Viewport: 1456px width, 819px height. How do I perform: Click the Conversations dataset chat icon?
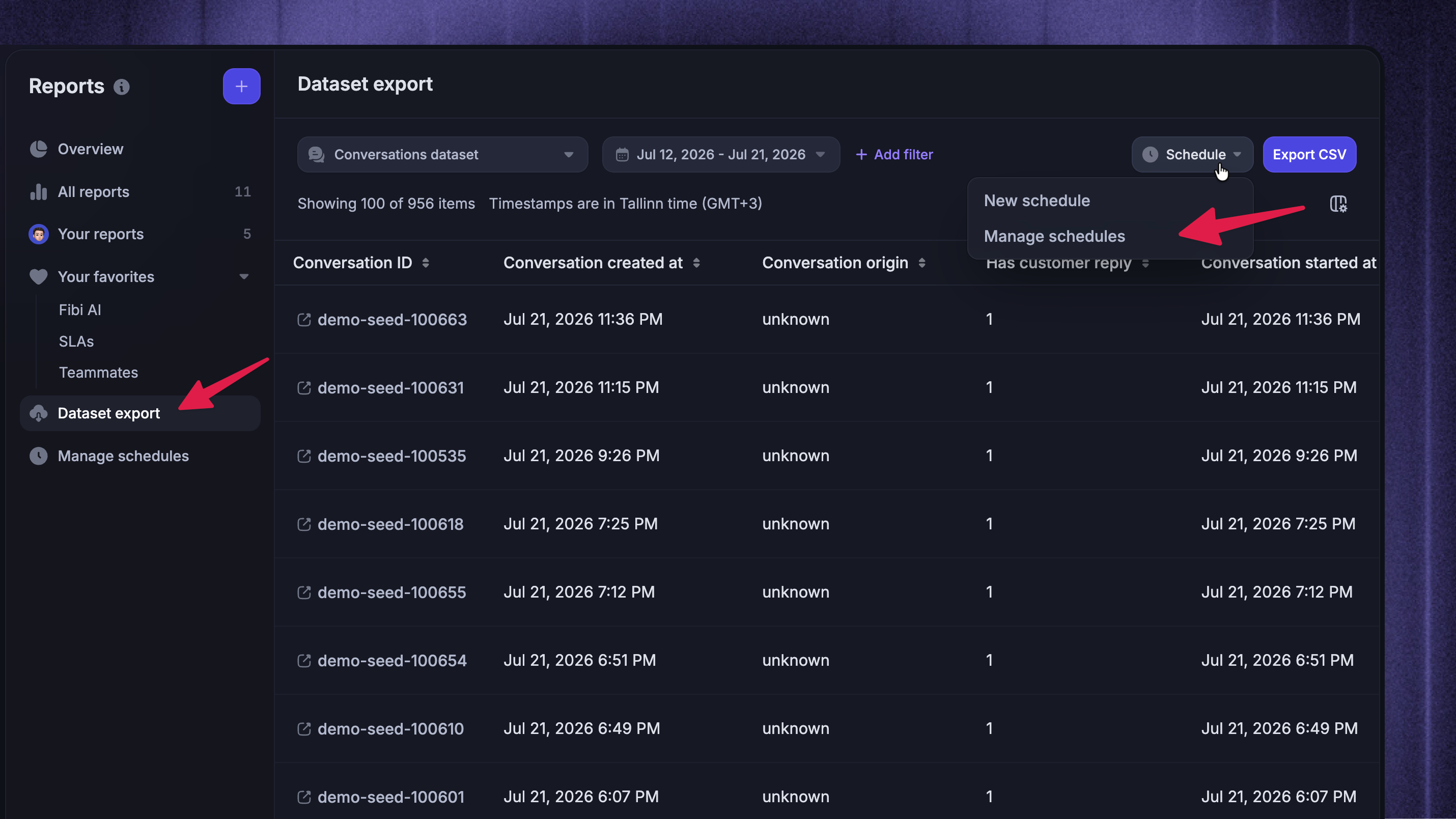point(317,155)
